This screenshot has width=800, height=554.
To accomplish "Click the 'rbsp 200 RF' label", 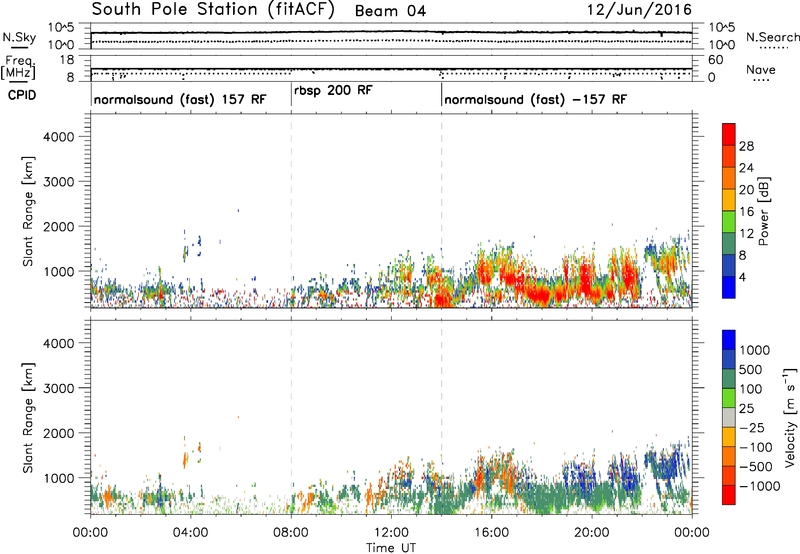I will (334, 91).
